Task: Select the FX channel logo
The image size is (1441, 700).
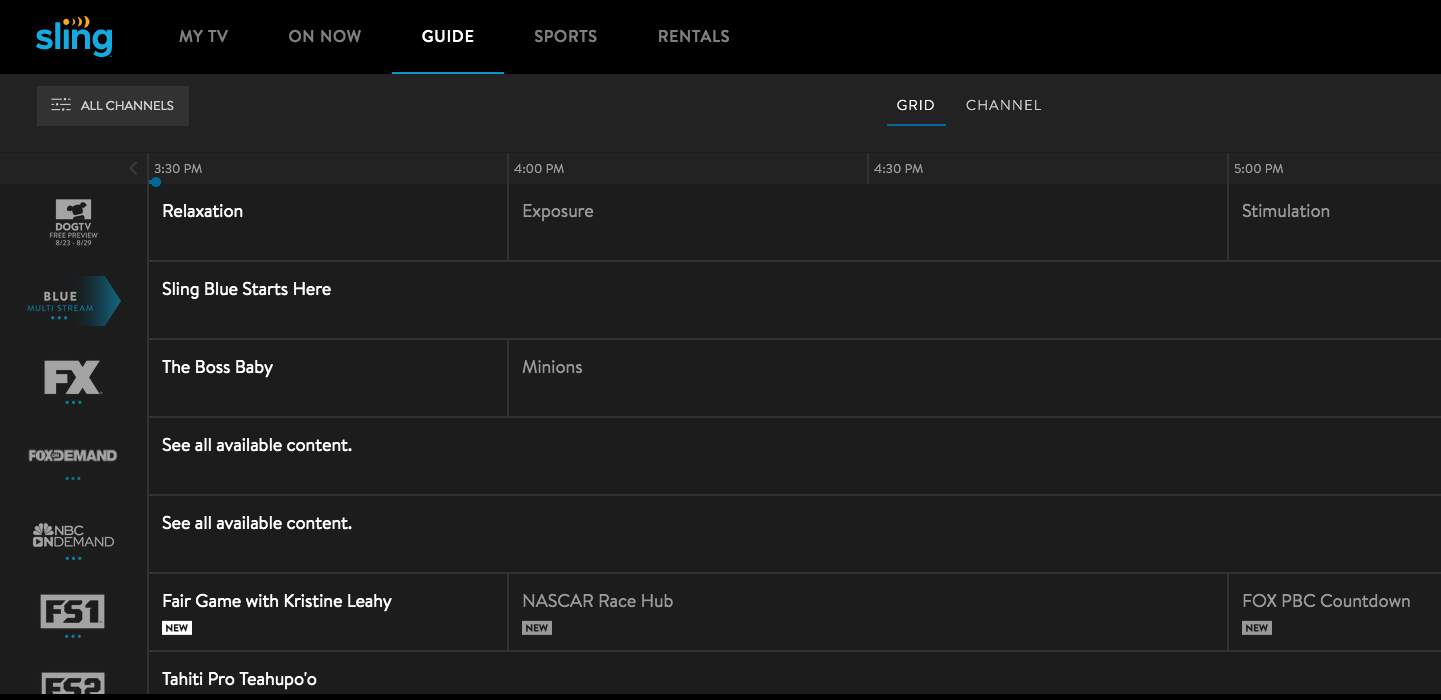Action: tap(71, 380)
